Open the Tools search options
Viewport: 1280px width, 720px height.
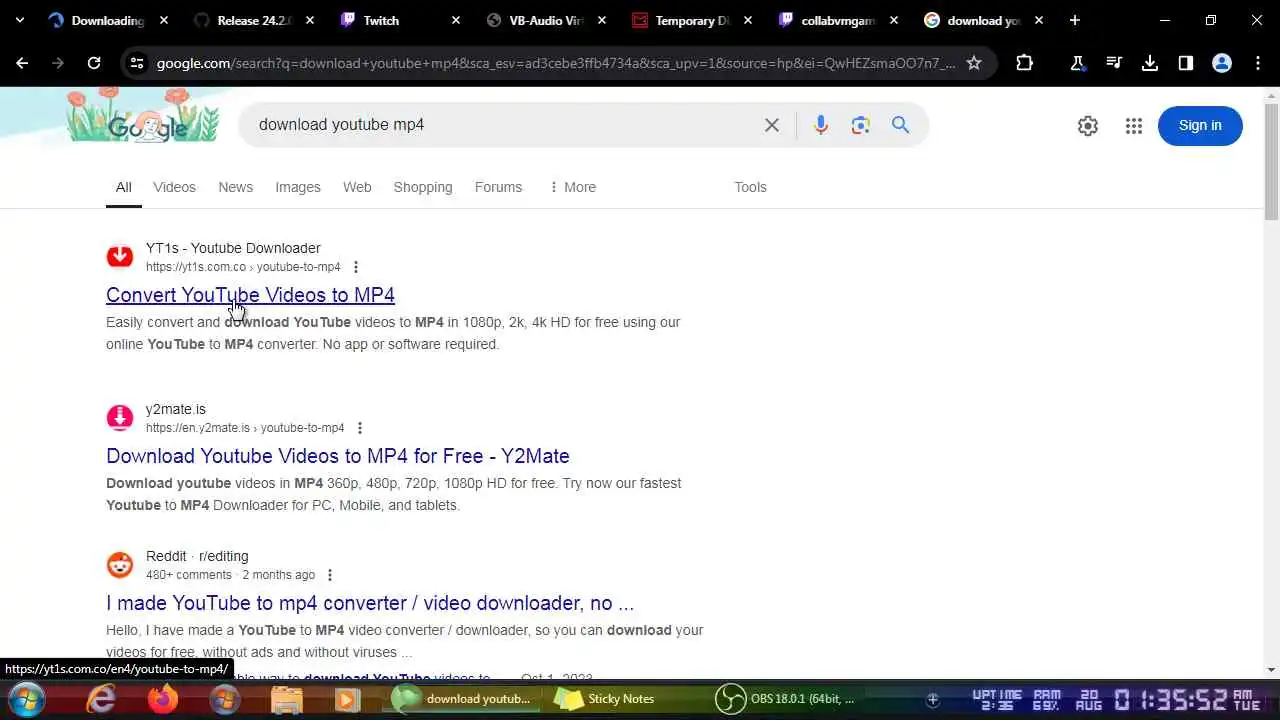750,187
